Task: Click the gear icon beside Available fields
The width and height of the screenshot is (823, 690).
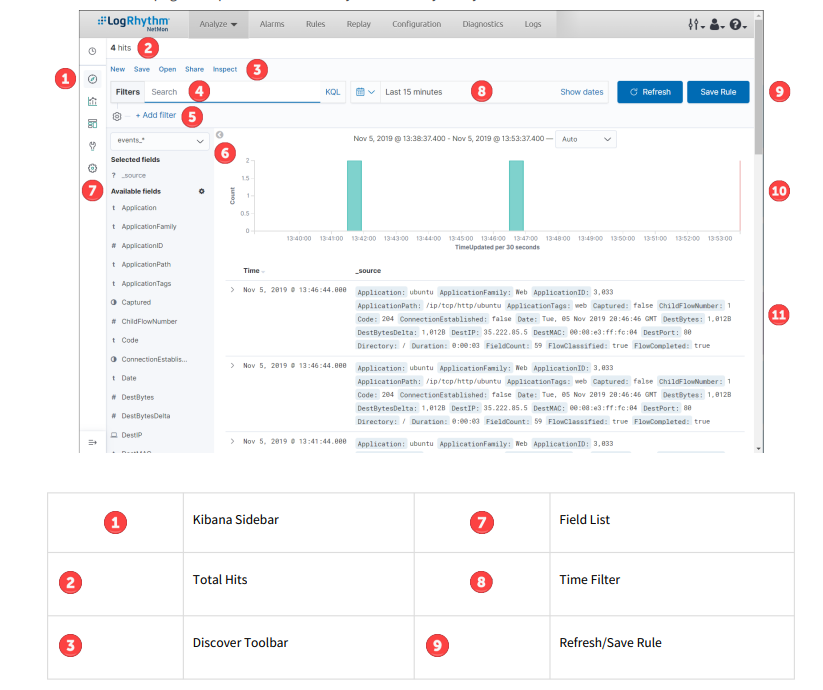Action: point(201,191)
